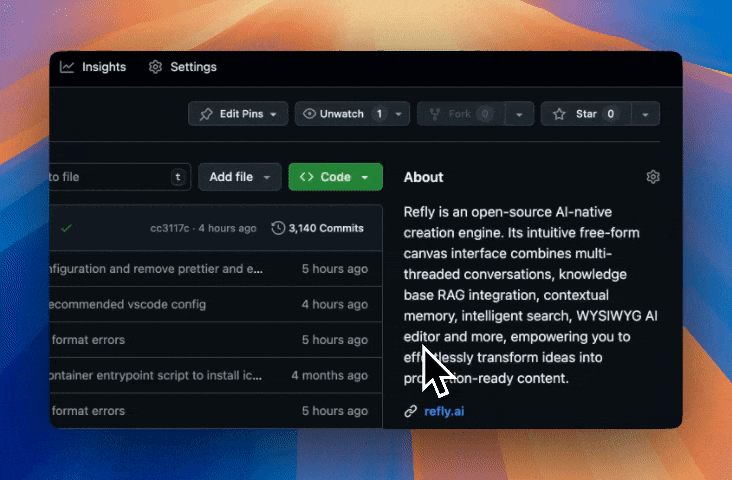Click the About heading

click(x=423, y=177)
